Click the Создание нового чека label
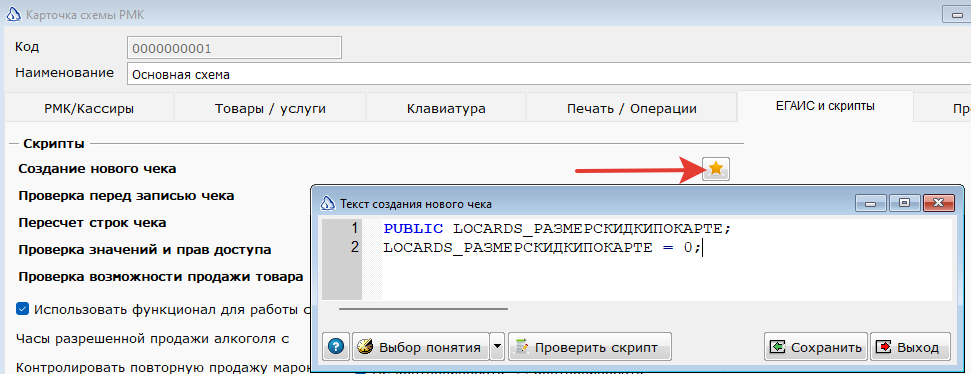This screenshot has width=971, height=374. coord(97,168)
